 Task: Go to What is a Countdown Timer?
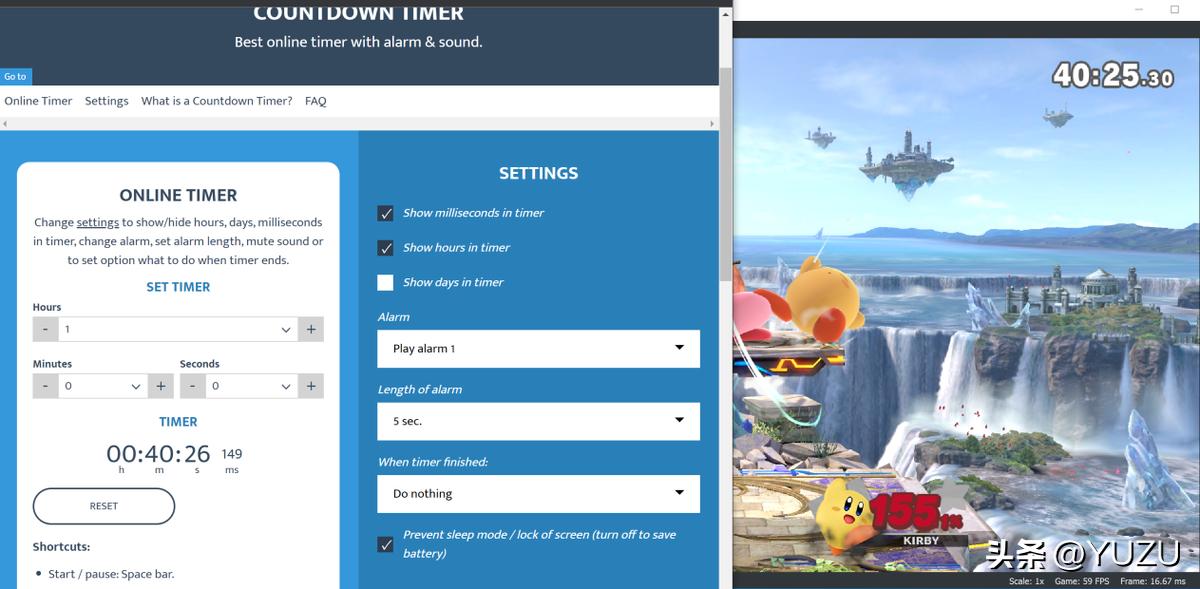217,101
